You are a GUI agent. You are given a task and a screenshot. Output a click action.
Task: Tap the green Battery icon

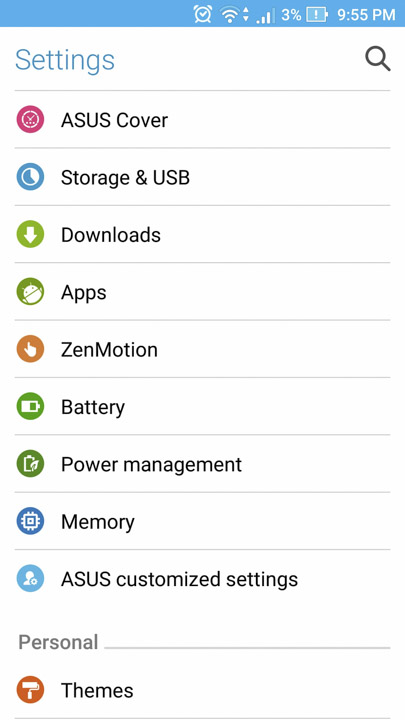30,406
